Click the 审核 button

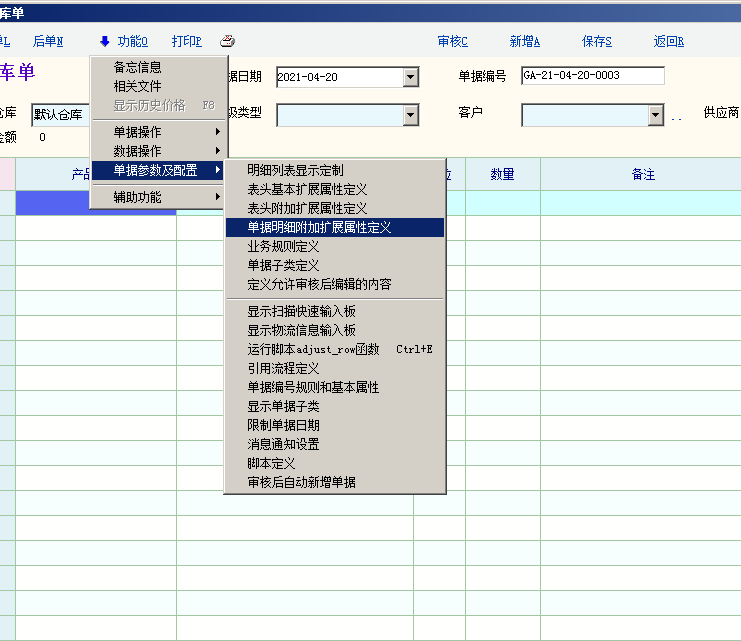[x=453, y=42]
